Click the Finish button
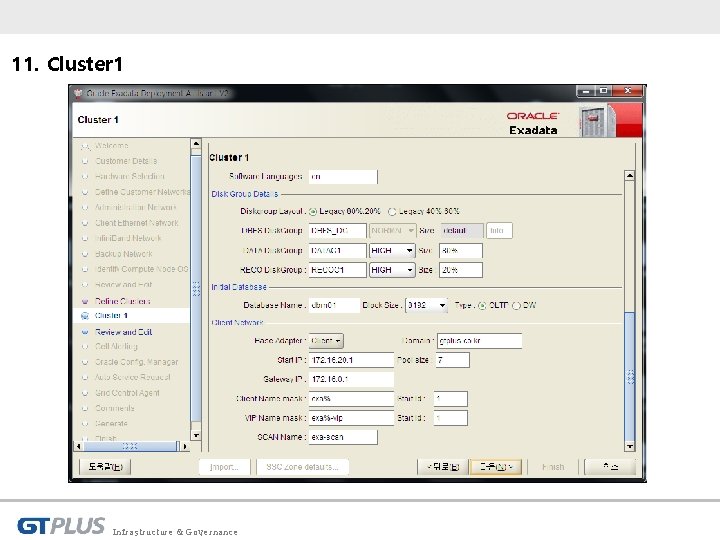Viewport: 720px width, 540px height. click(553, 467)
